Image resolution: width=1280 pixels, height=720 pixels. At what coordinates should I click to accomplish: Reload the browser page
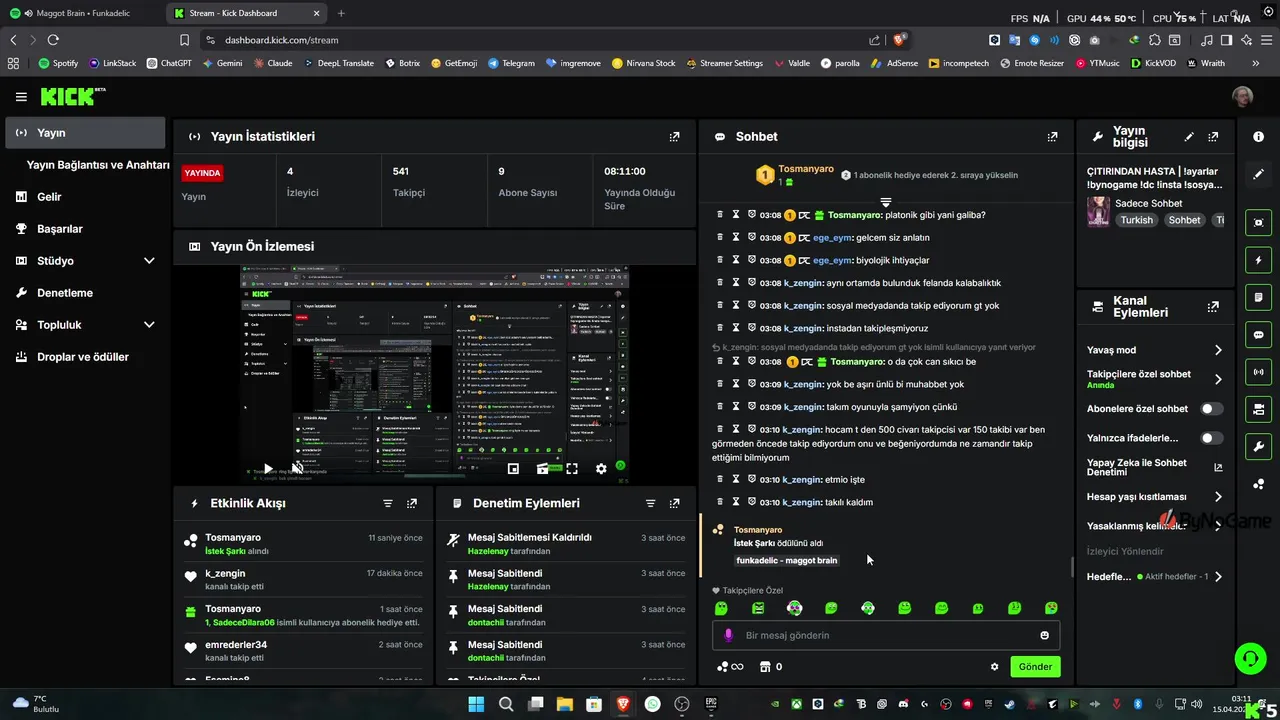53,40
